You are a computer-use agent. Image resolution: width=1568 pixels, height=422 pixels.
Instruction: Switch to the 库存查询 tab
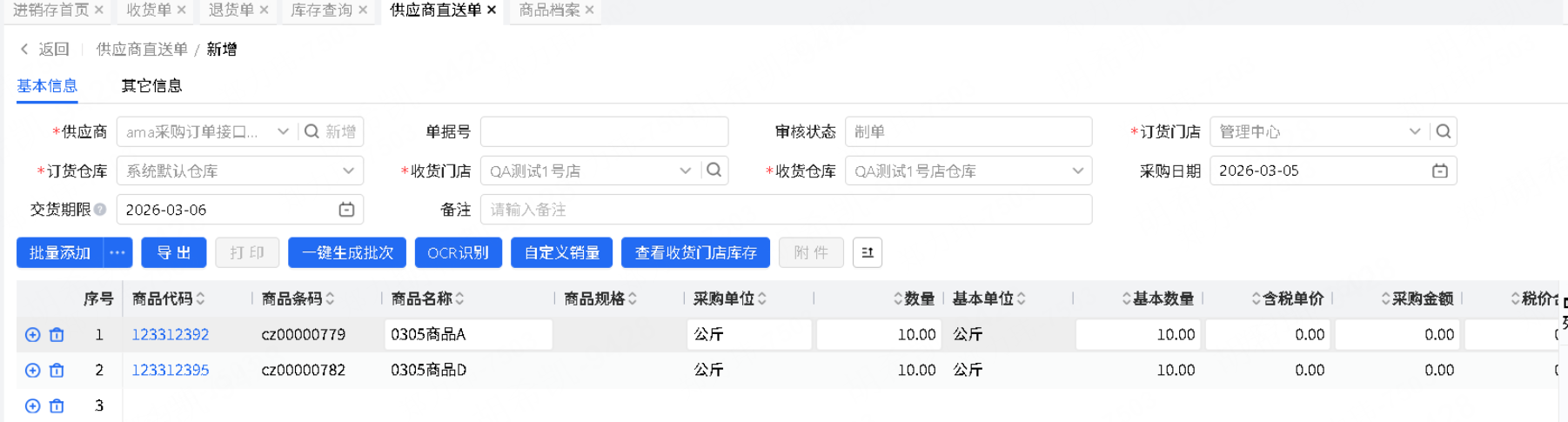tap(321, 10)
